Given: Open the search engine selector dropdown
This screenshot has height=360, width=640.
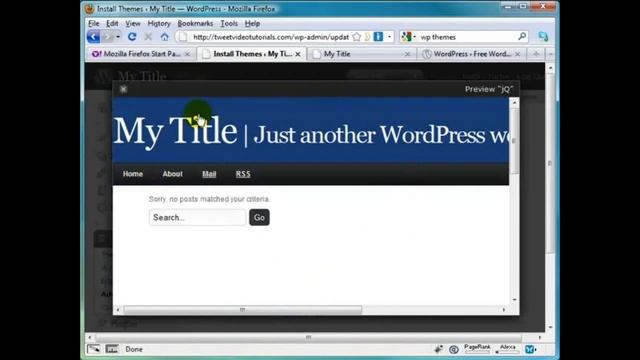Looking at the screenshot, I should pos(408,37).
